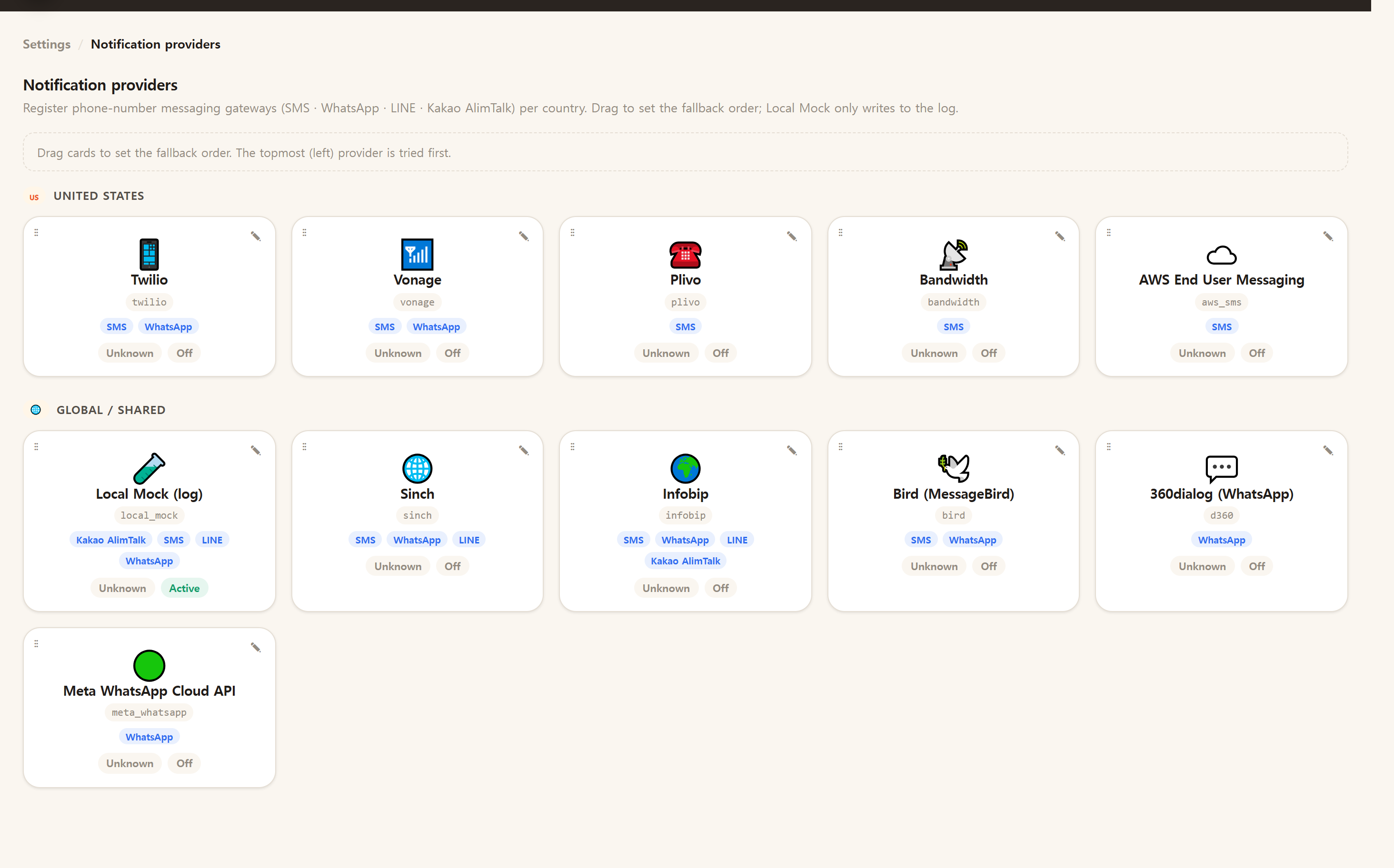This screenshot has width=1394, height=868.
Task: Click the UNITED STATES section heading
Action: click(x=99, y=196)
